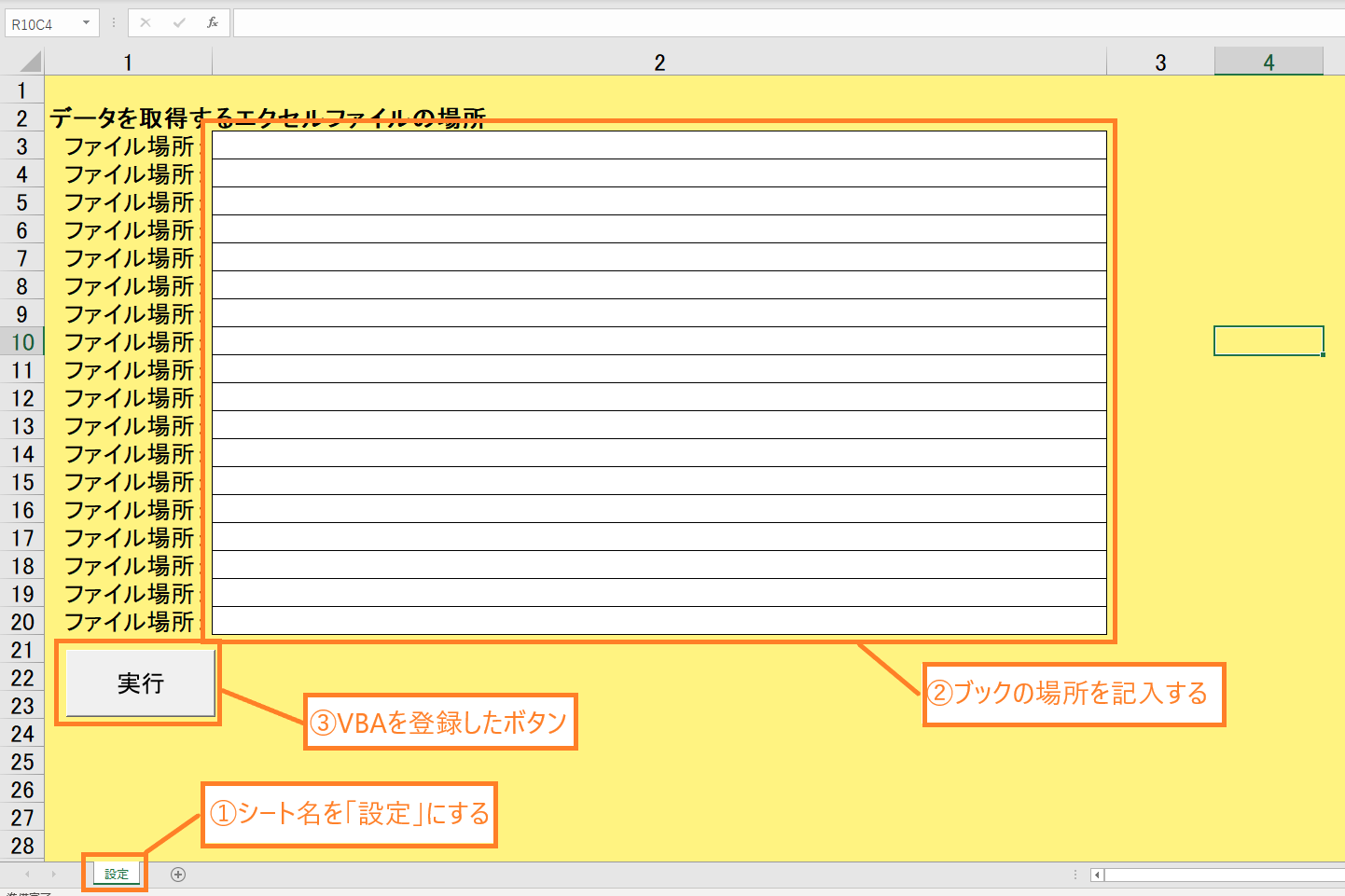This screenshot has height=896, width=1345.
Task: Click the formula bar Cancel X icon
Action: [146, 22]
